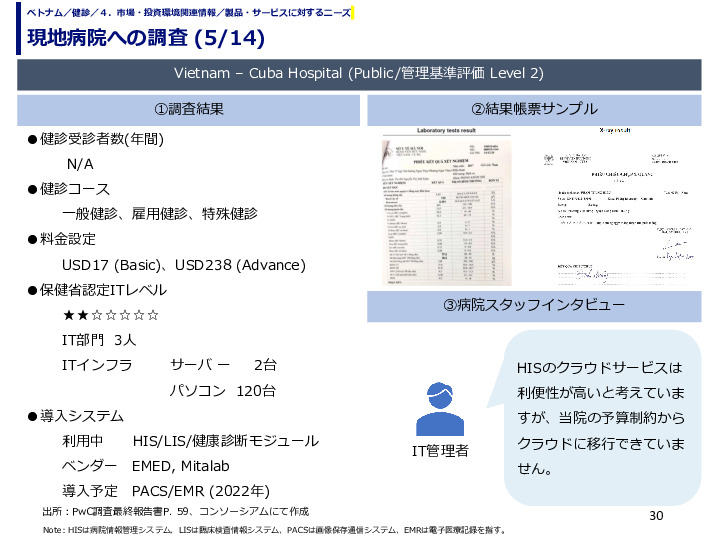
Task: Select the breadcrumb text ベトナム／健診／4.
Action: pyautogui.click(x=69, y=12)
